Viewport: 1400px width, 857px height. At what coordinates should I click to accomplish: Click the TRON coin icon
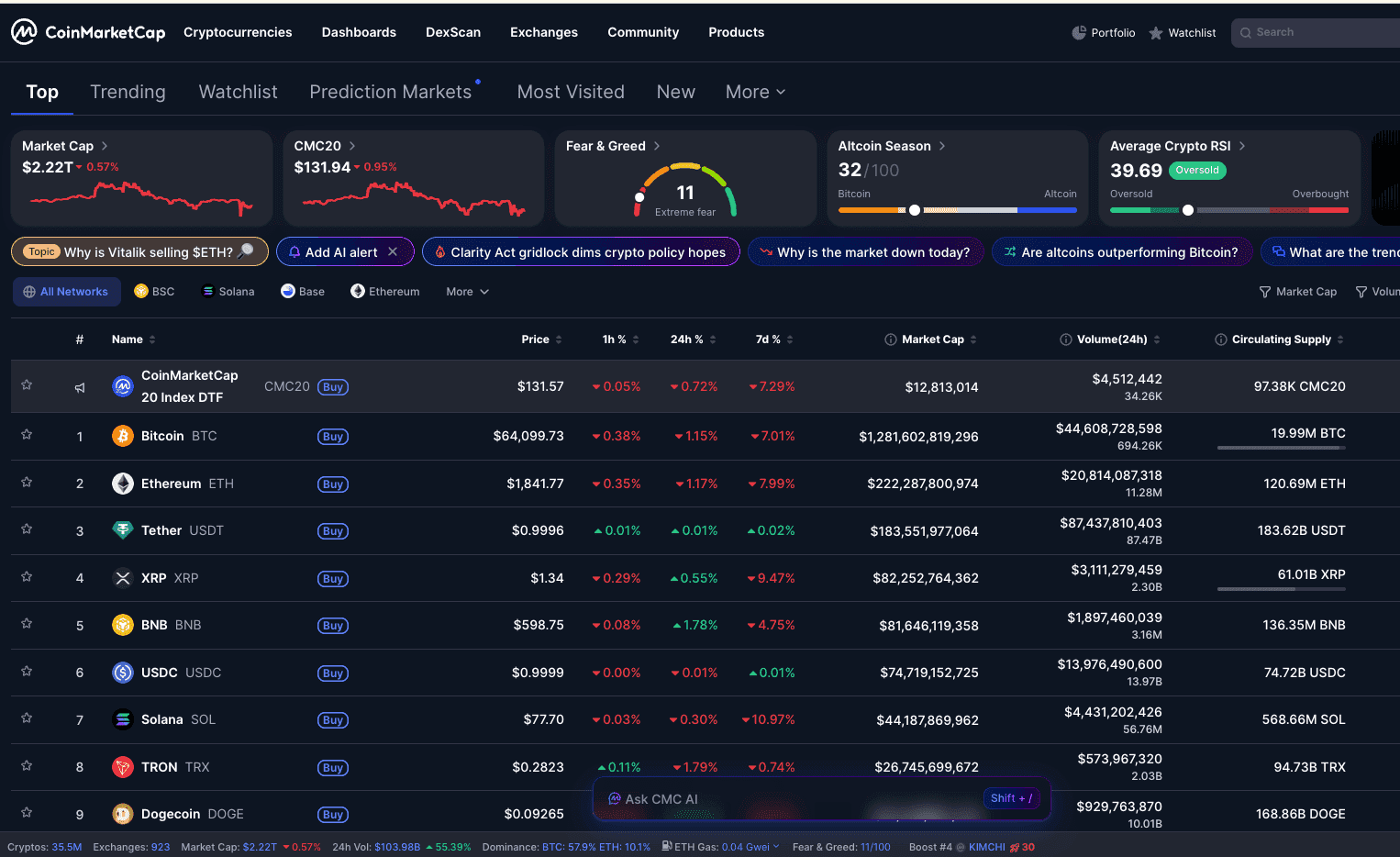tap(123, 767)
